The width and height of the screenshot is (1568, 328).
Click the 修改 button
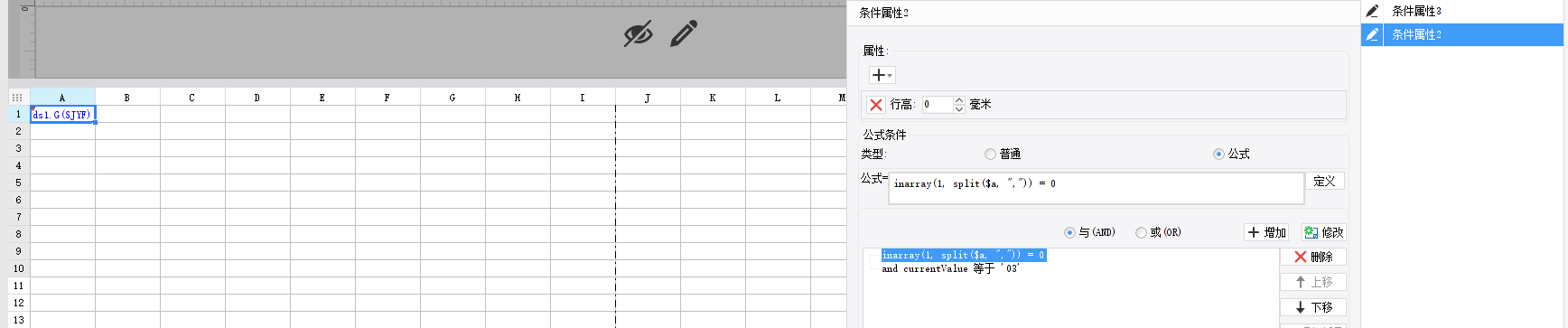pos(1323,232)
